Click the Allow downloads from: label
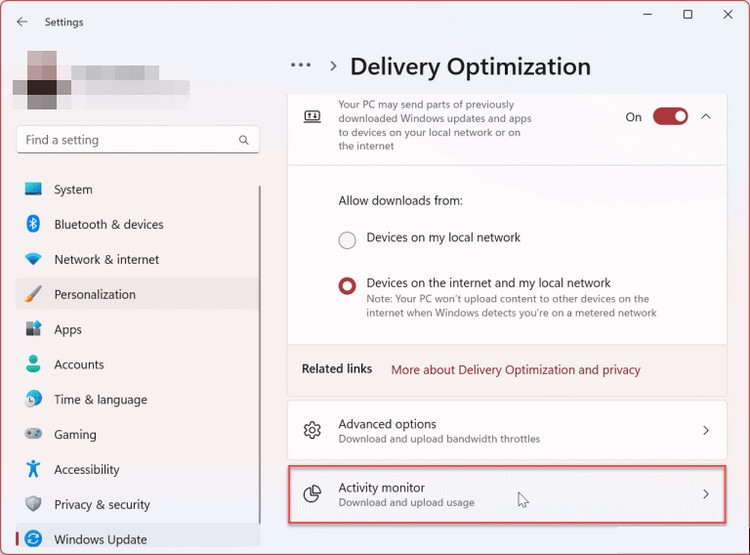The height and width of the screenshot is (555, 750). (400, 200)
